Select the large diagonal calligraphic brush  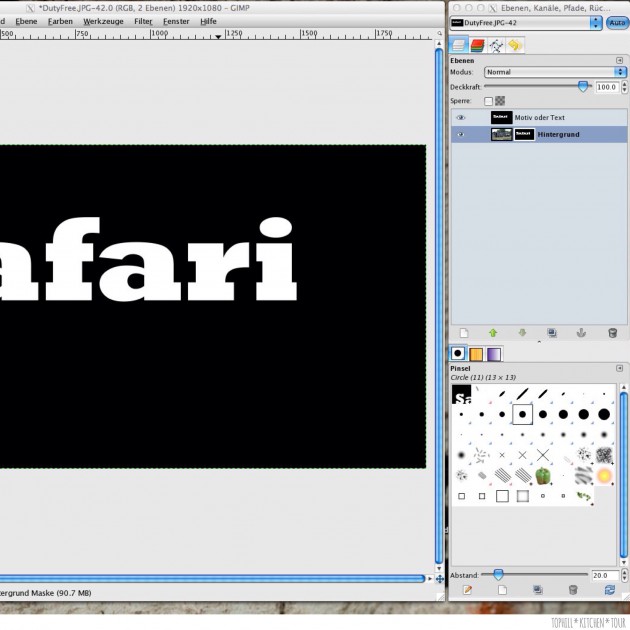pos(522,394)
